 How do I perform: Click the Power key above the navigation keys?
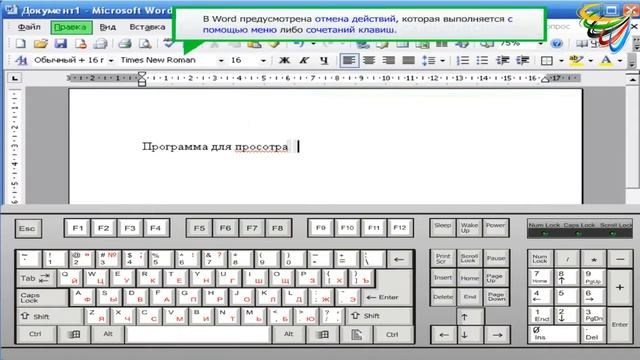click(496, 228)
